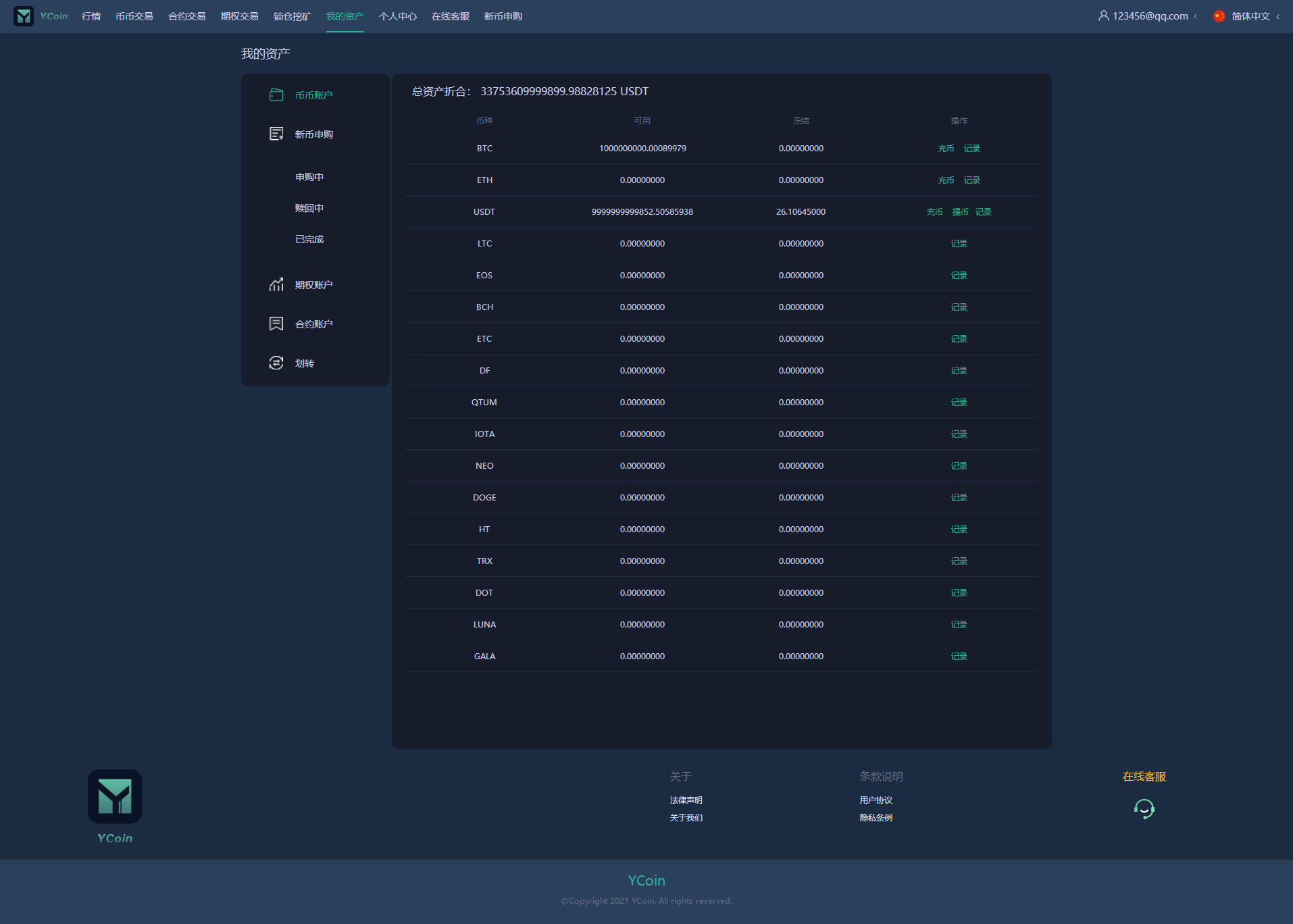The height and width of the screenshot is (924, 1293).
Task: Click the user profile icon beside email
Action: coord(1103,16)
